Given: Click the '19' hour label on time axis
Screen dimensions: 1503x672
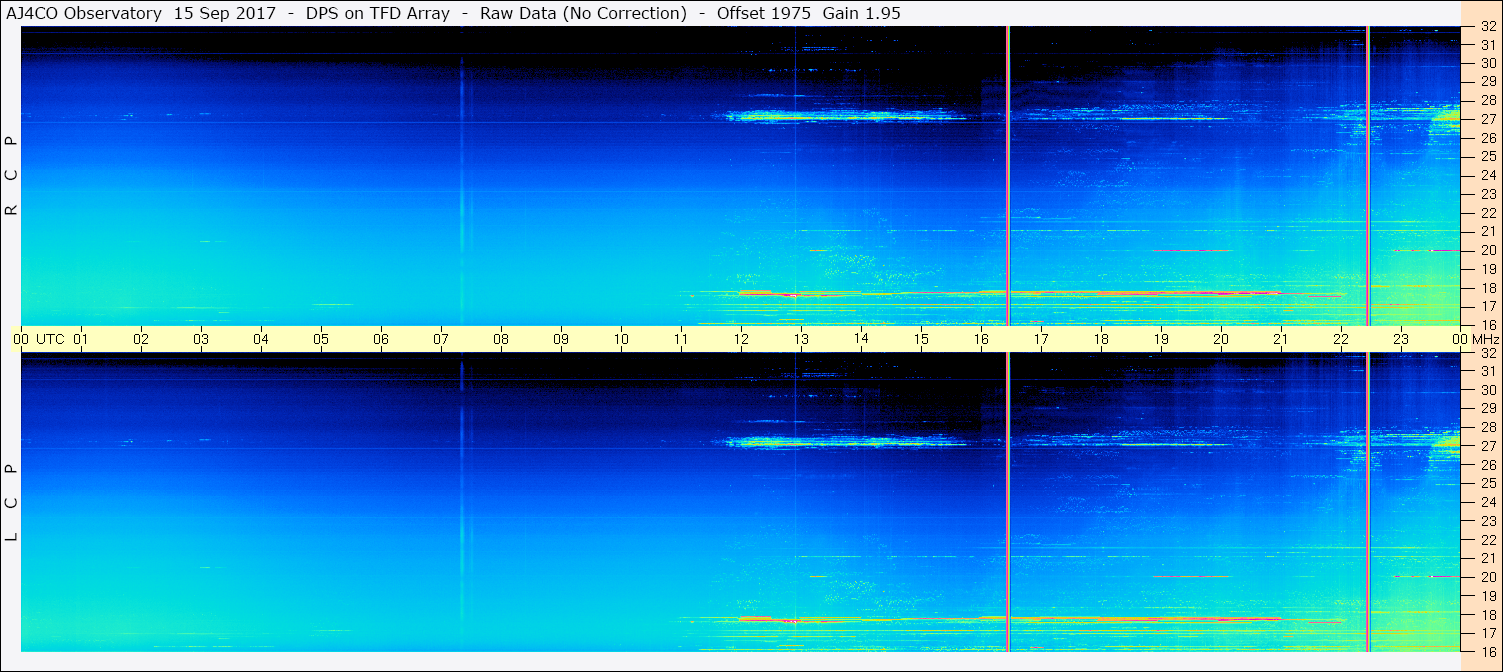Looking at the screenshot, I should point(1161,339).
